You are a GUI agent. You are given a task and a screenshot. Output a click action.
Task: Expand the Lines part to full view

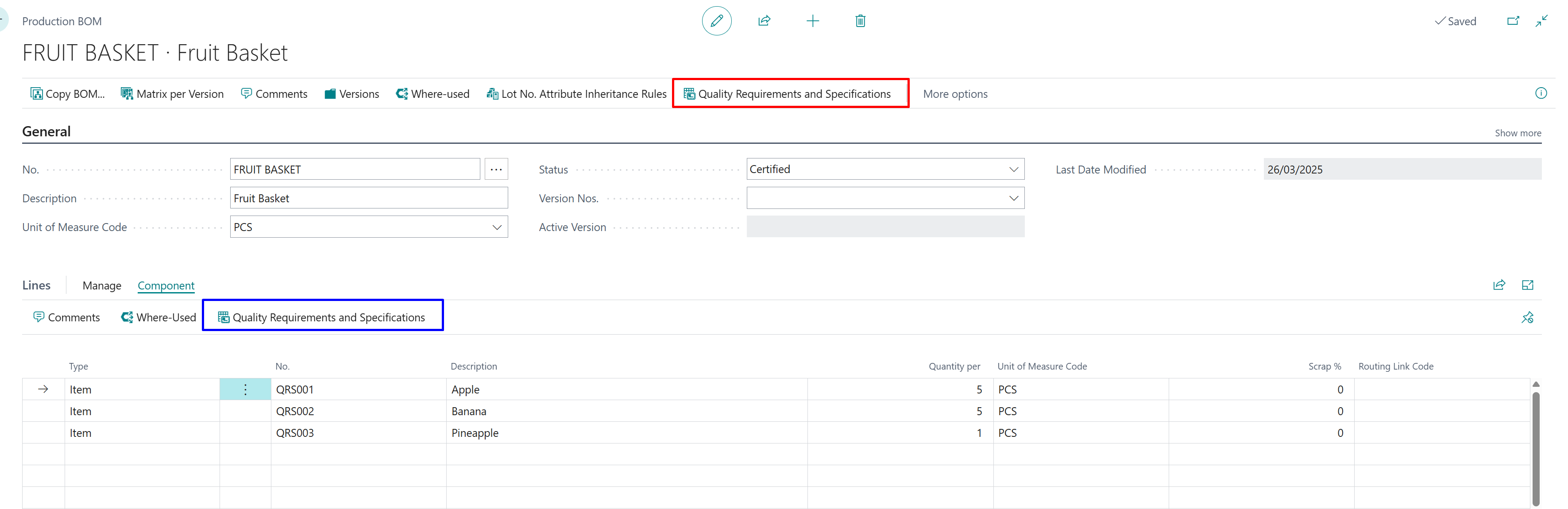point(1527,285)
